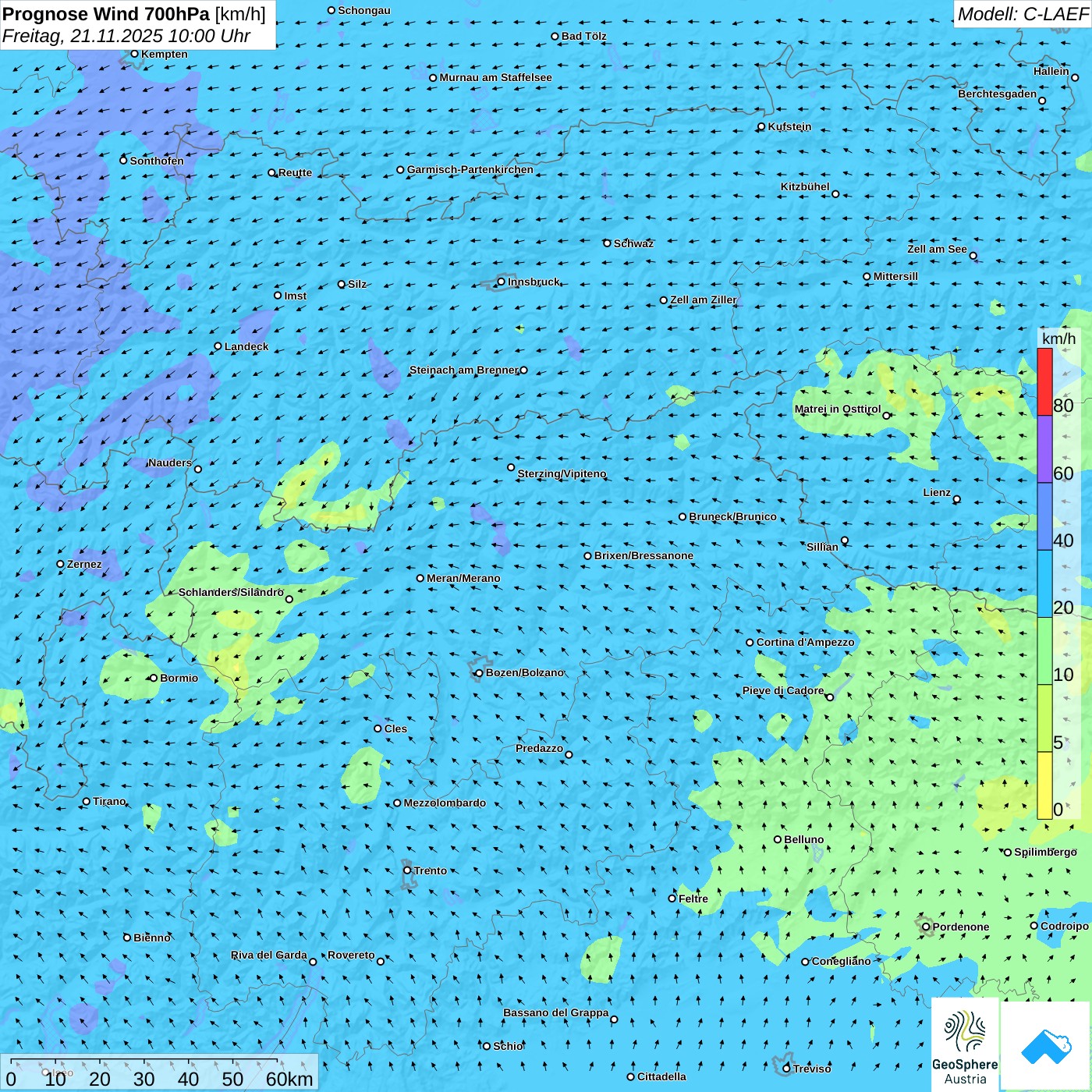The height and width of the screenshot is (1092, 1092).
Task: Click the Kempten city marker
Action: [x=134, y=54]
